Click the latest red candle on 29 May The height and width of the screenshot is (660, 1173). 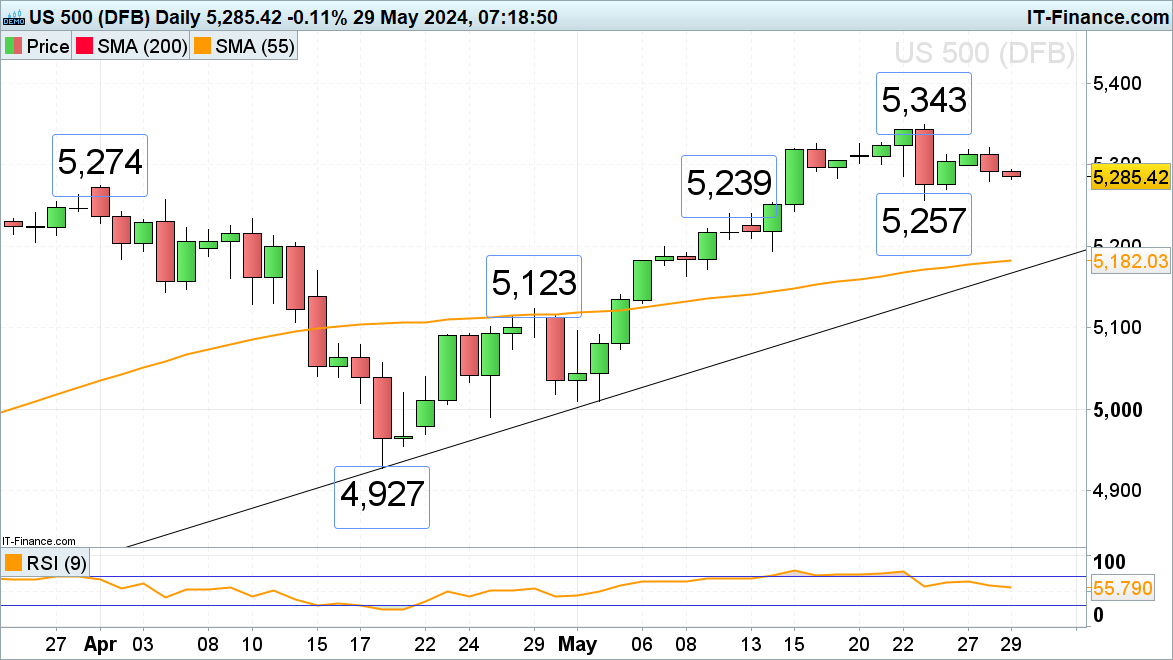[x=1011, y=174]
